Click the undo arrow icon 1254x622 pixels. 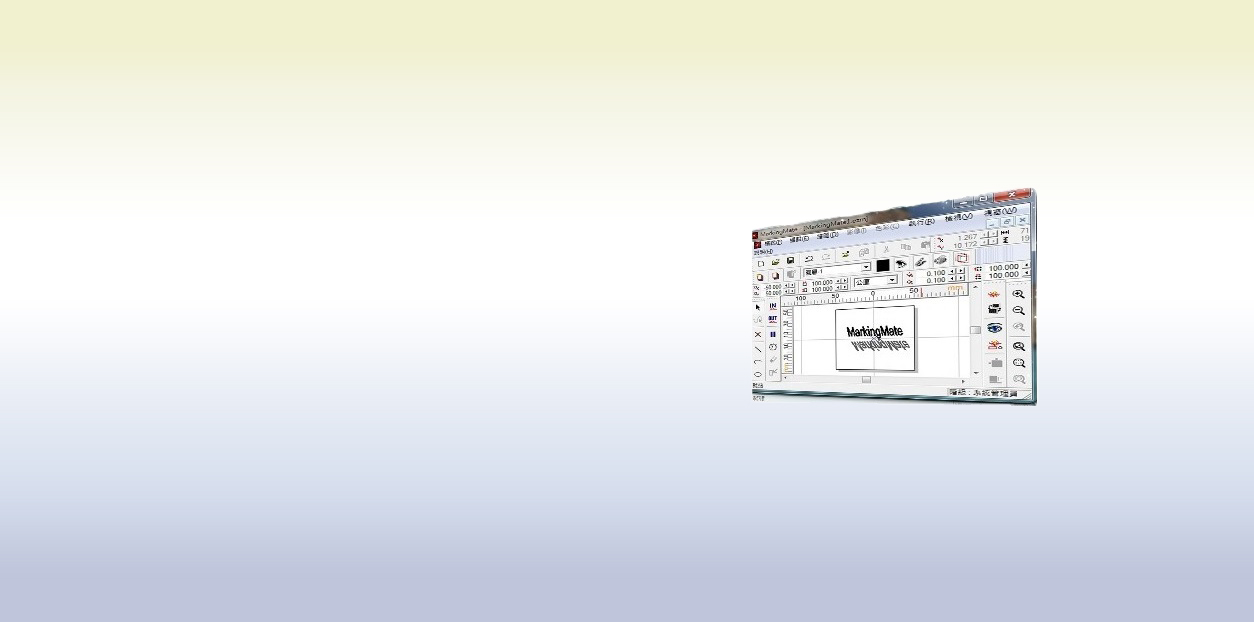pyautogui.click(x=809, y=258)
